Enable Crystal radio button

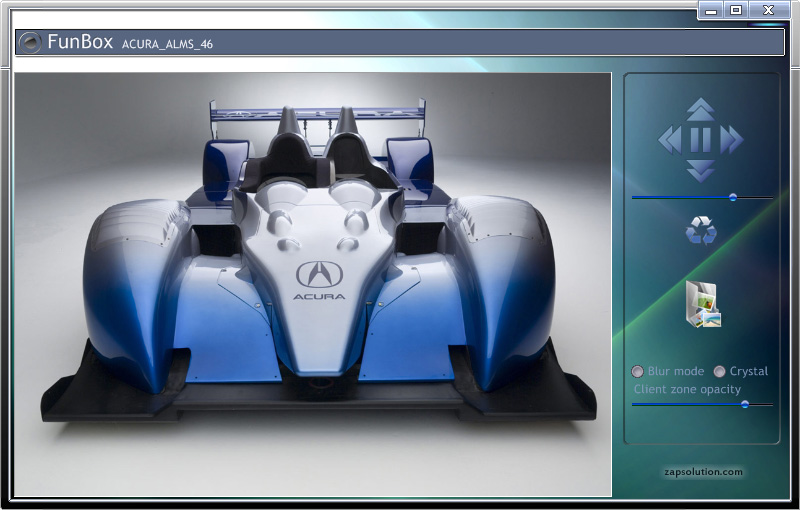pyautogui.click(x=719, y=371)
